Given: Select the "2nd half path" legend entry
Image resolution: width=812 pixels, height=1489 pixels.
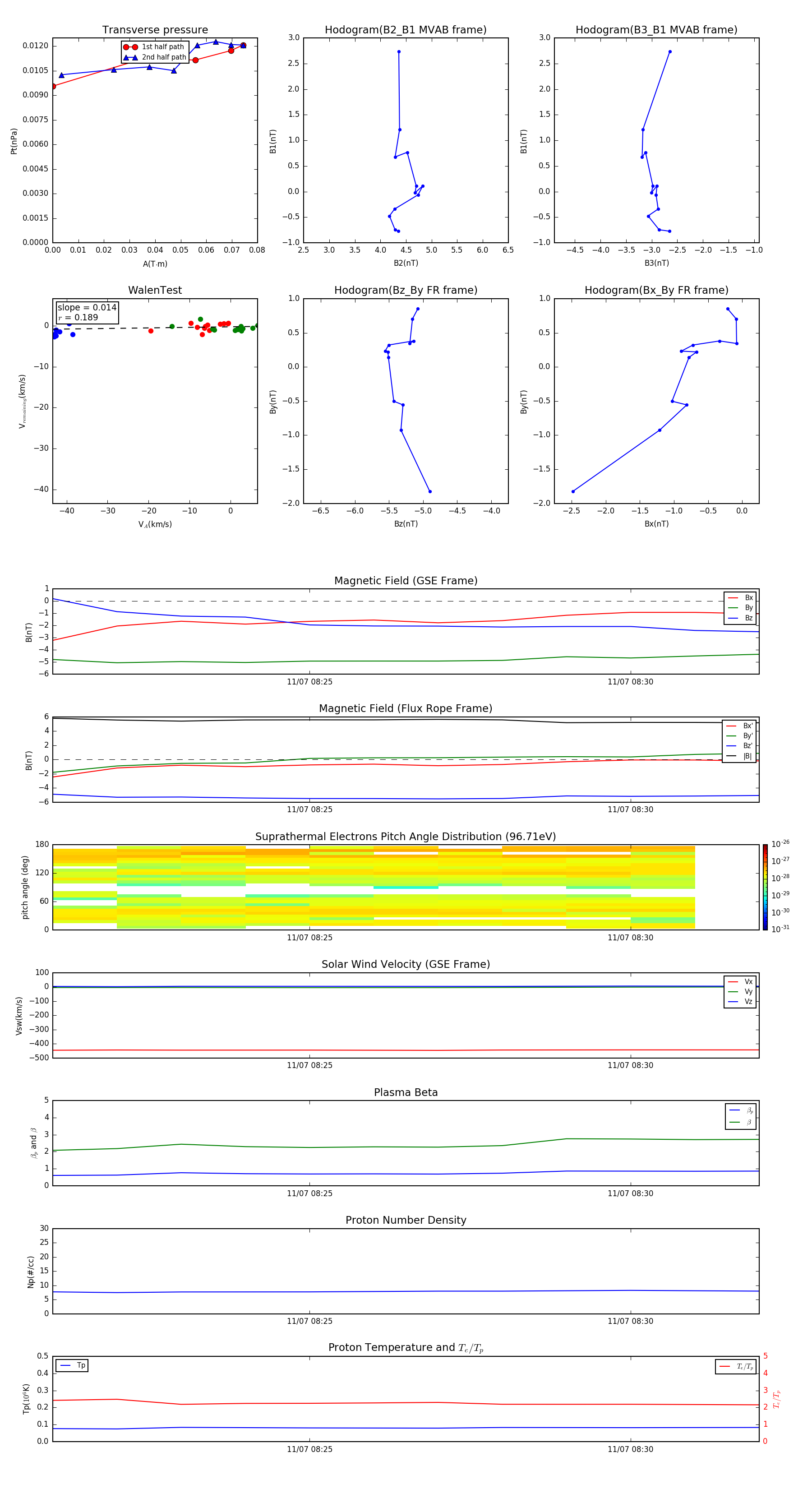Looking at the screenshot, I should coord(154,57).
